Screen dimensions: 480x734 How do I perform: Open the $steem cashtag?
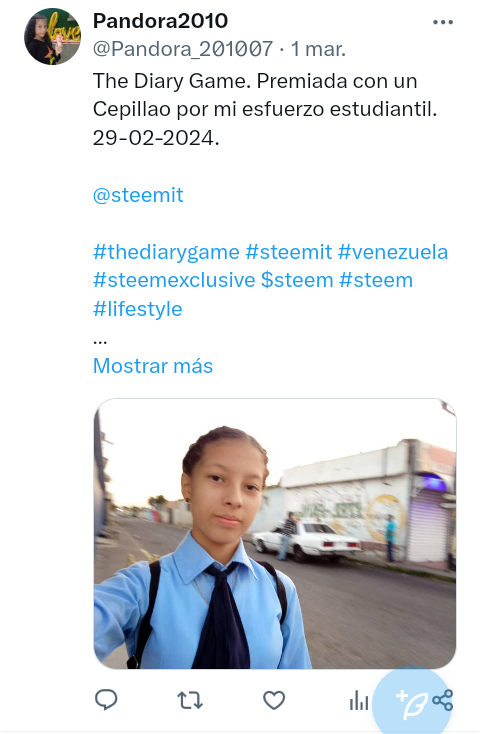pyautogui.click(x=297, y=280)
